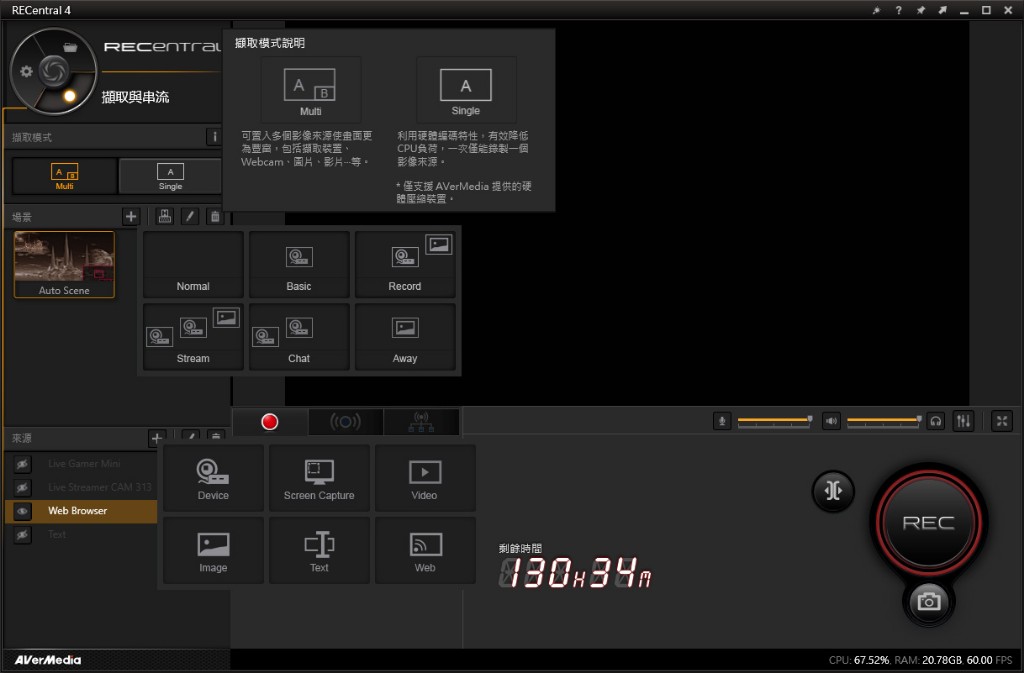Choose the Basic scene template

[x=299, y=264]
